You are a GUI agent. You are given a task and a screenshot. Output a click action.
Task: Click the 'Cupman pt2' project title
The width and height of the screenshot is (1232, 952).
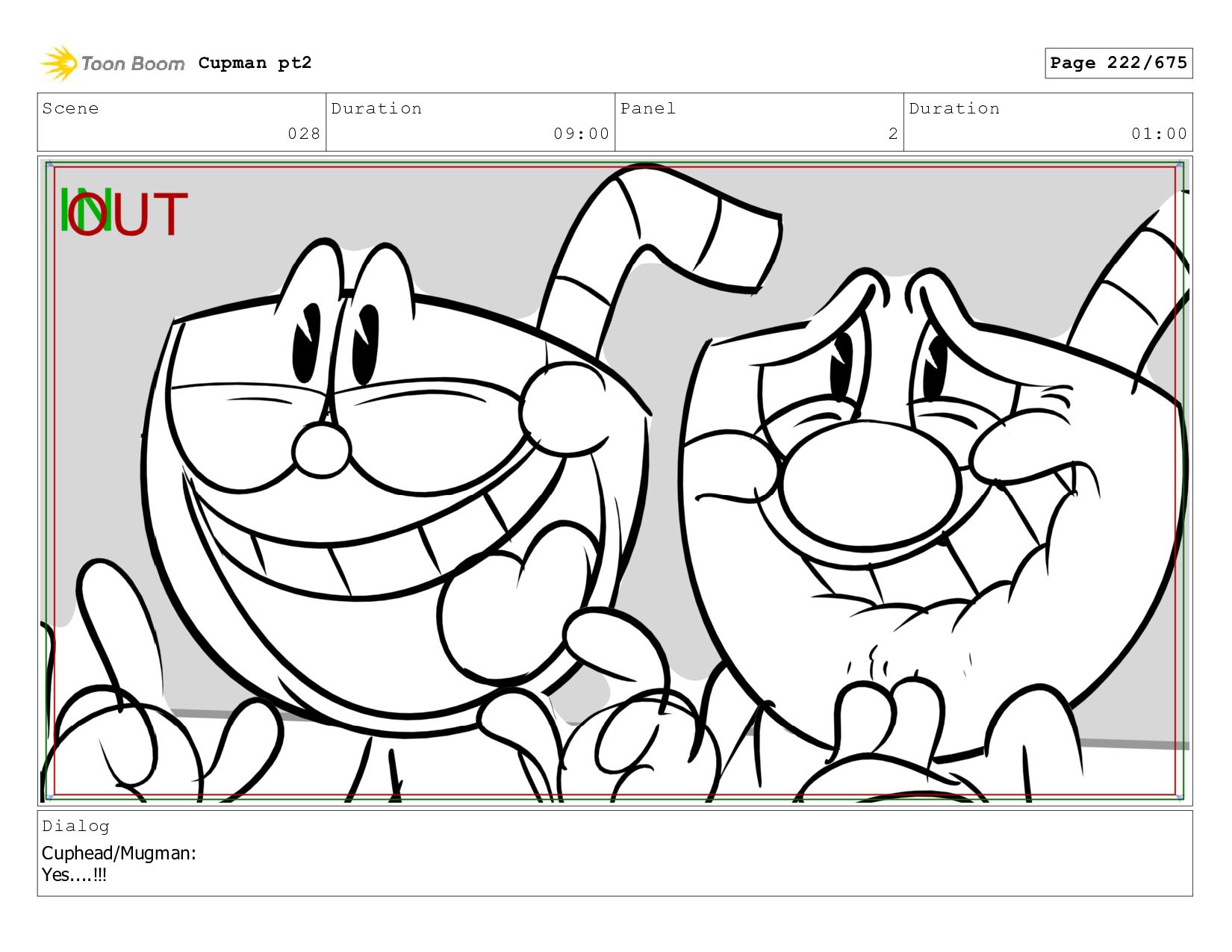255,63
